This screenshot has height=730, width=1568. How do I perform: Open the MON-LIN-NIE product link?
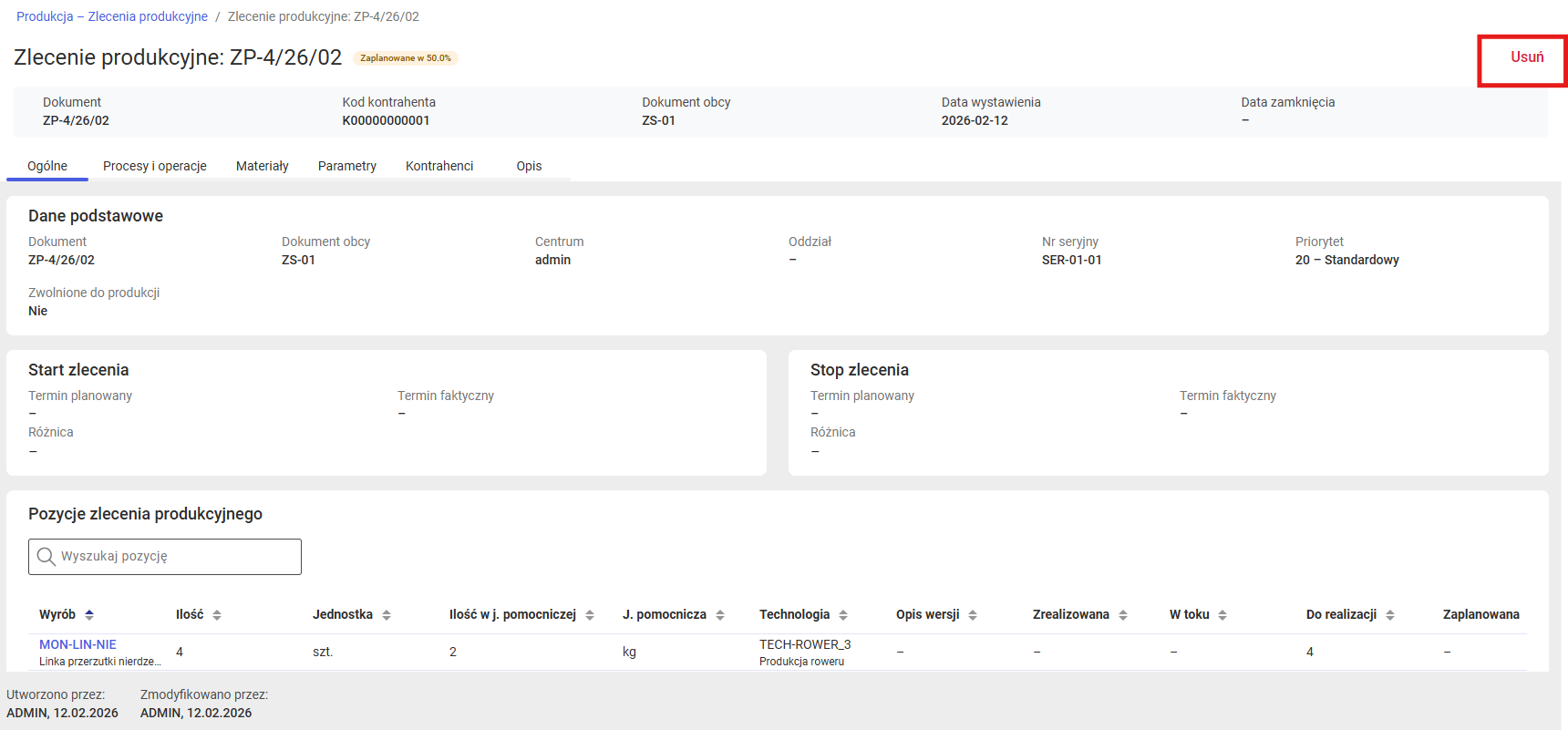[77, 644]
